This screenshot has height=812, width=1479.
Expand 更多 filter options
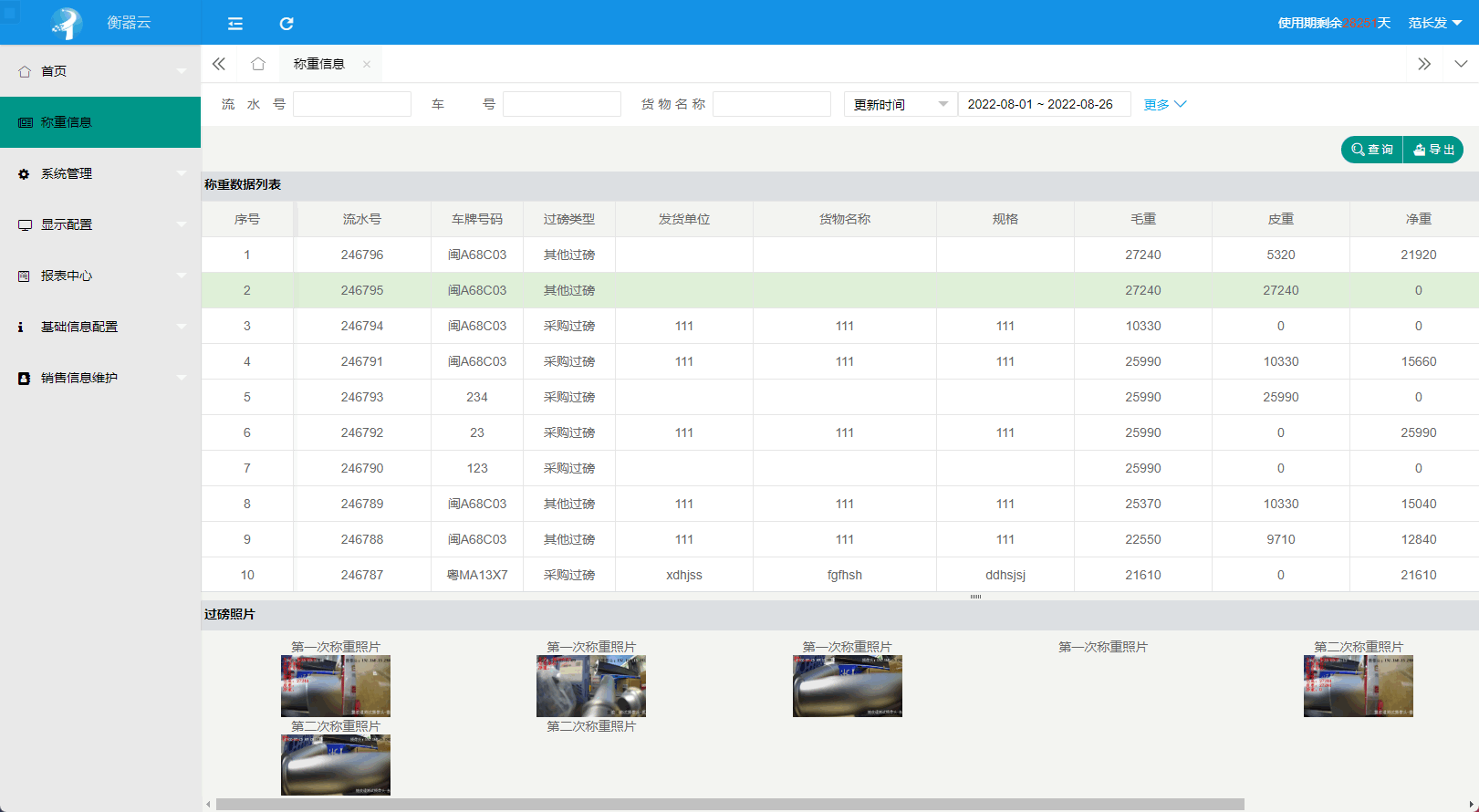[x=1165, y=104]
